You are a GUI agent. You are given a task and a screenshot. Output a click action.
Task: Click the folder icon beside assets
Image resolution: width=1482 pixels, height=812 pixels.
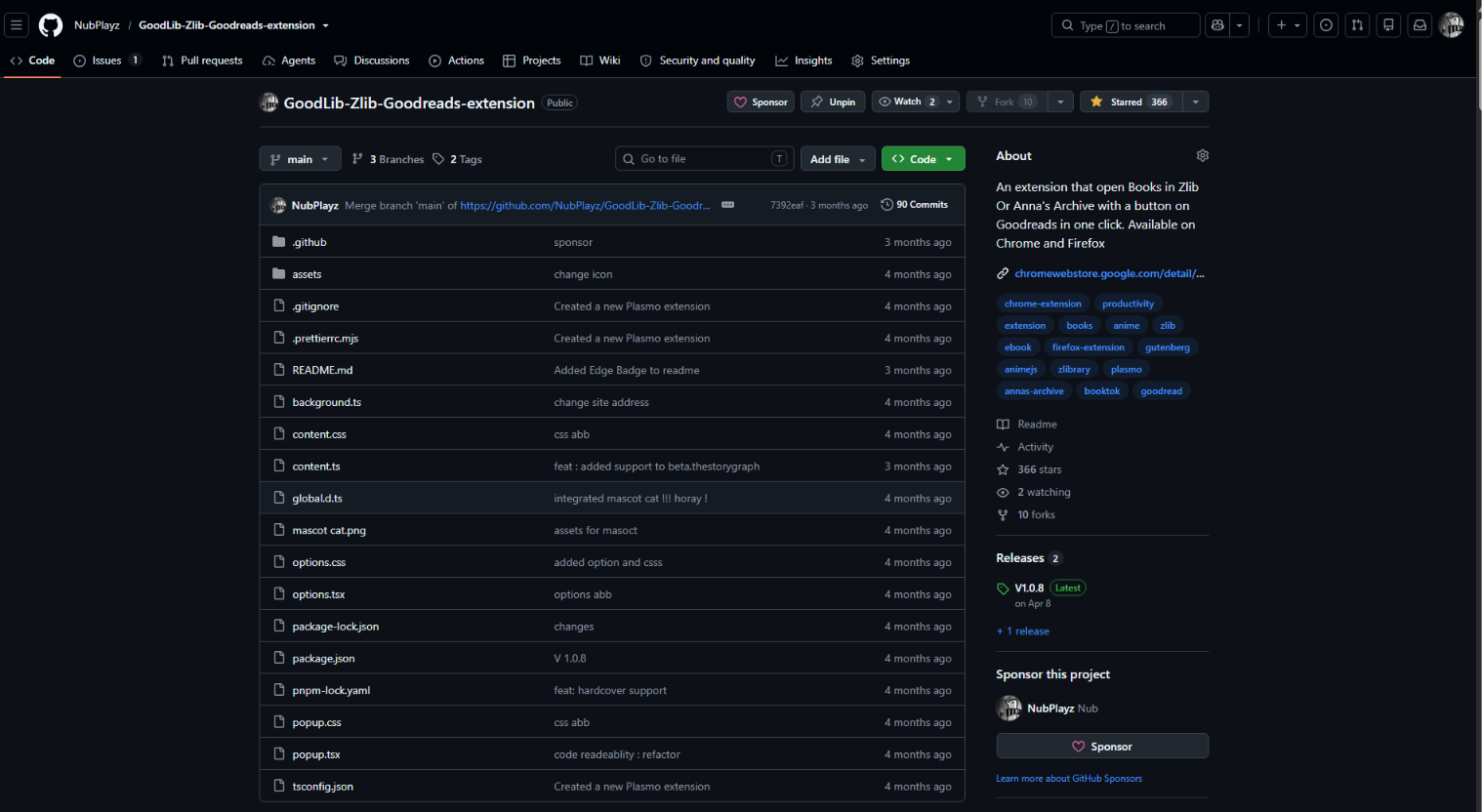click(279, 274)
